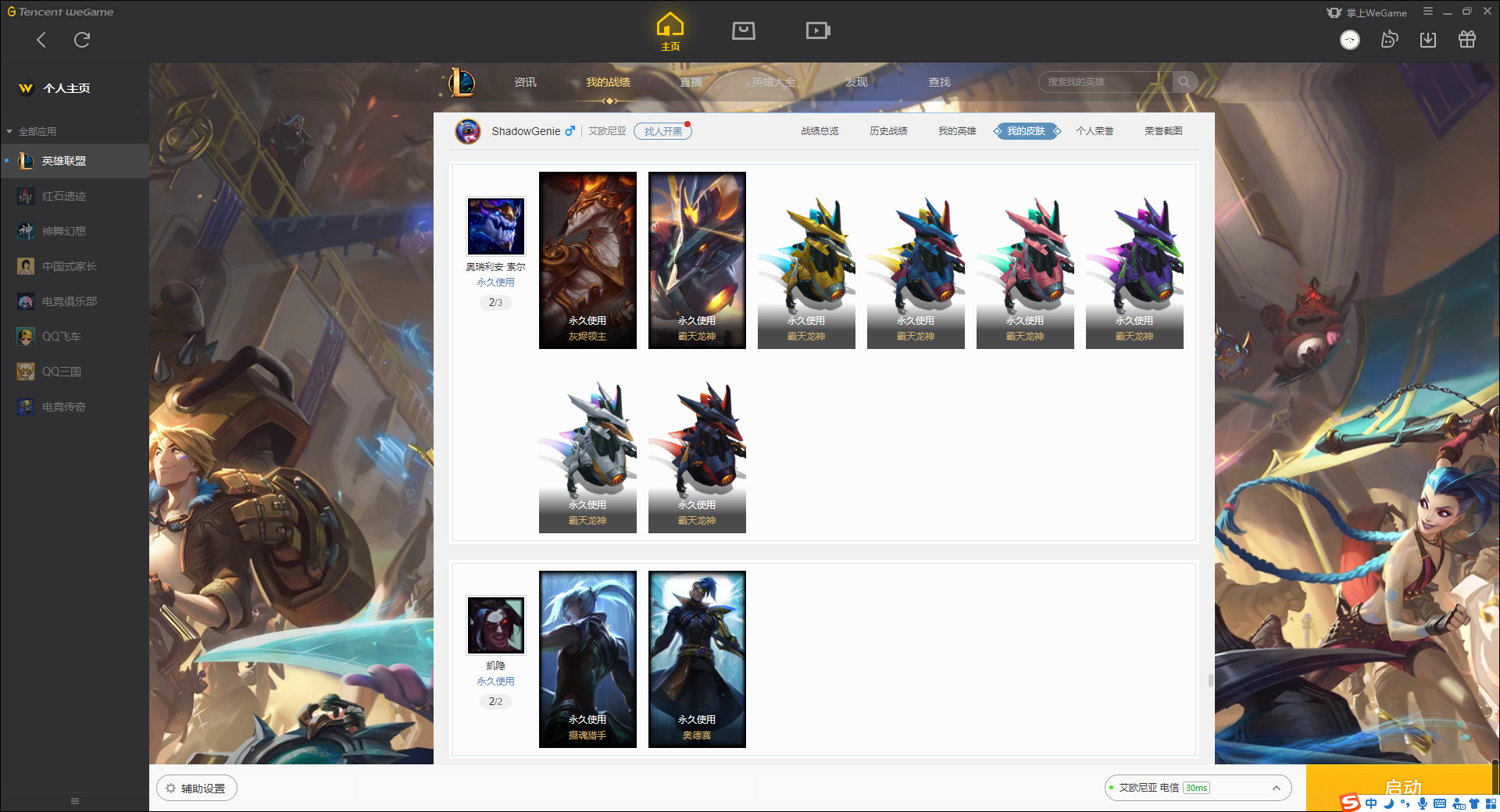Switch to the 查找 tab

(939, 82)
